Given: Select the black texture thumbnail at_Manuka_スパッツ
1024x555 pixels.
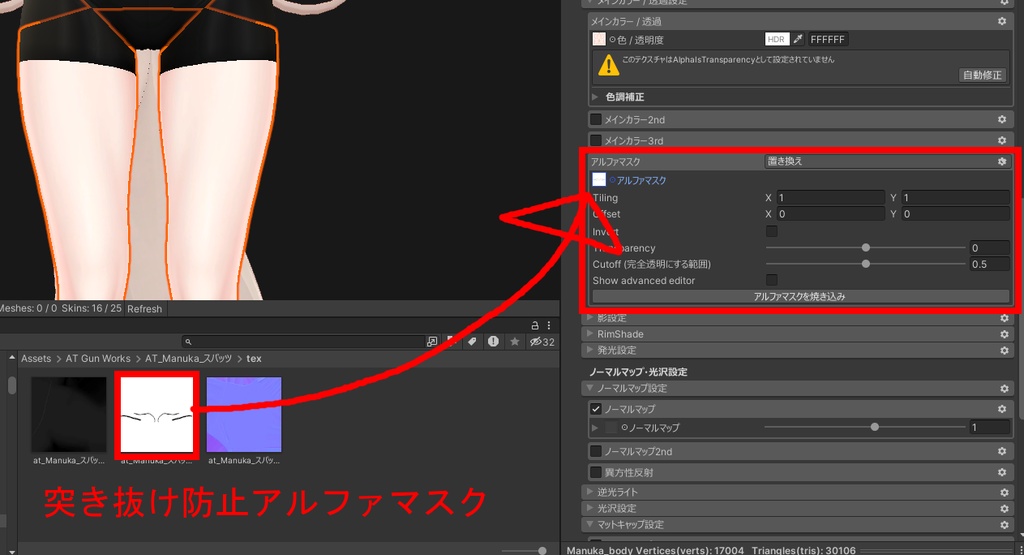Looking at the screenshot, I should 69,415.
